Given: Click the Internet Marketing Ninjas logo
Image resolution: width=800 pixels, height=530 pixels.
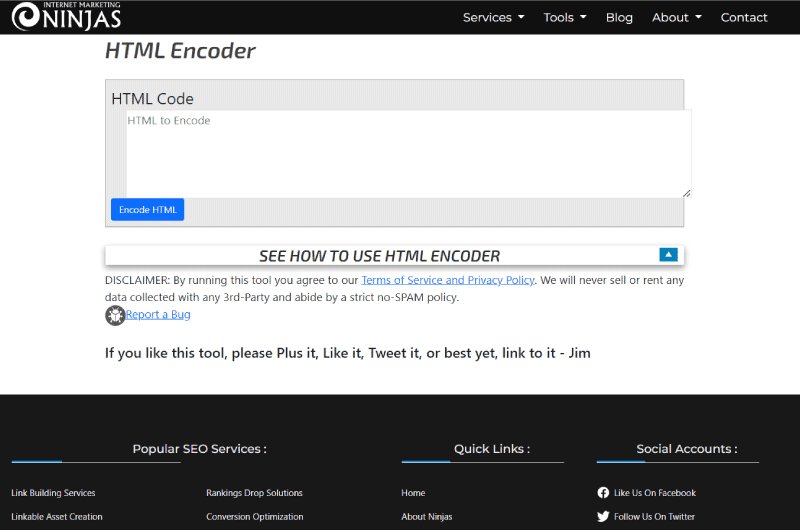Looking at the screenshot, I should coord(66,16).
